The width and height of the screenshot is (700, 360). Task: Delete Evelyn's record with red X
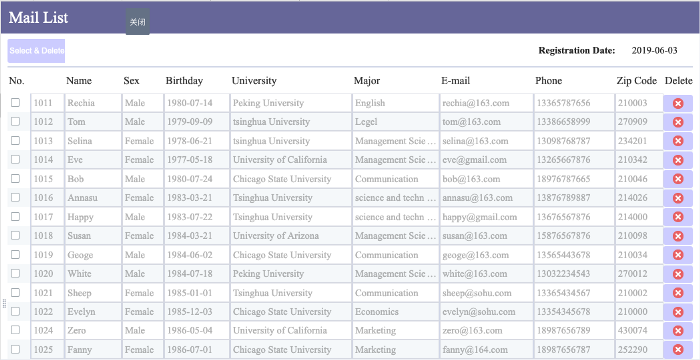tap(678, 312)
